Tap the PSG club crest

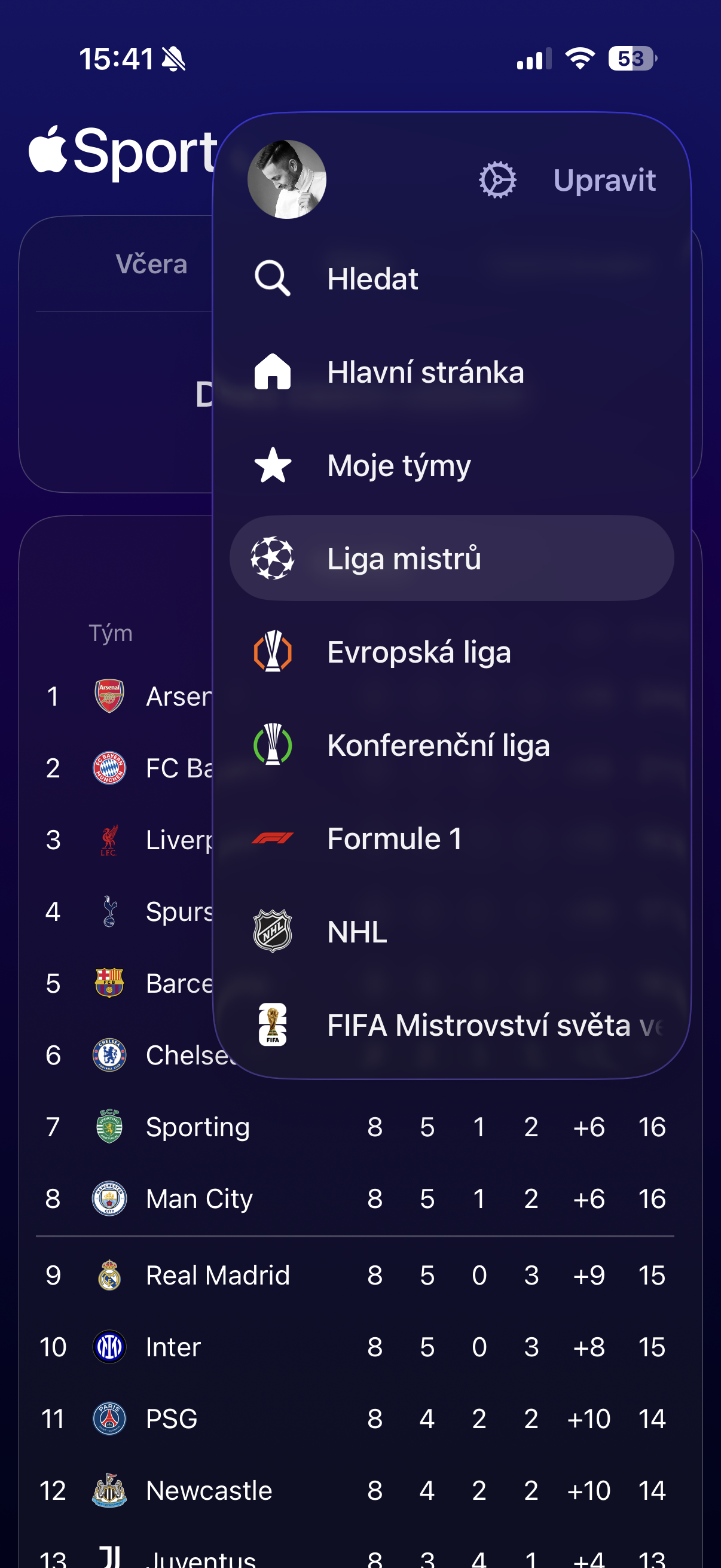(x=109, y=1419)
